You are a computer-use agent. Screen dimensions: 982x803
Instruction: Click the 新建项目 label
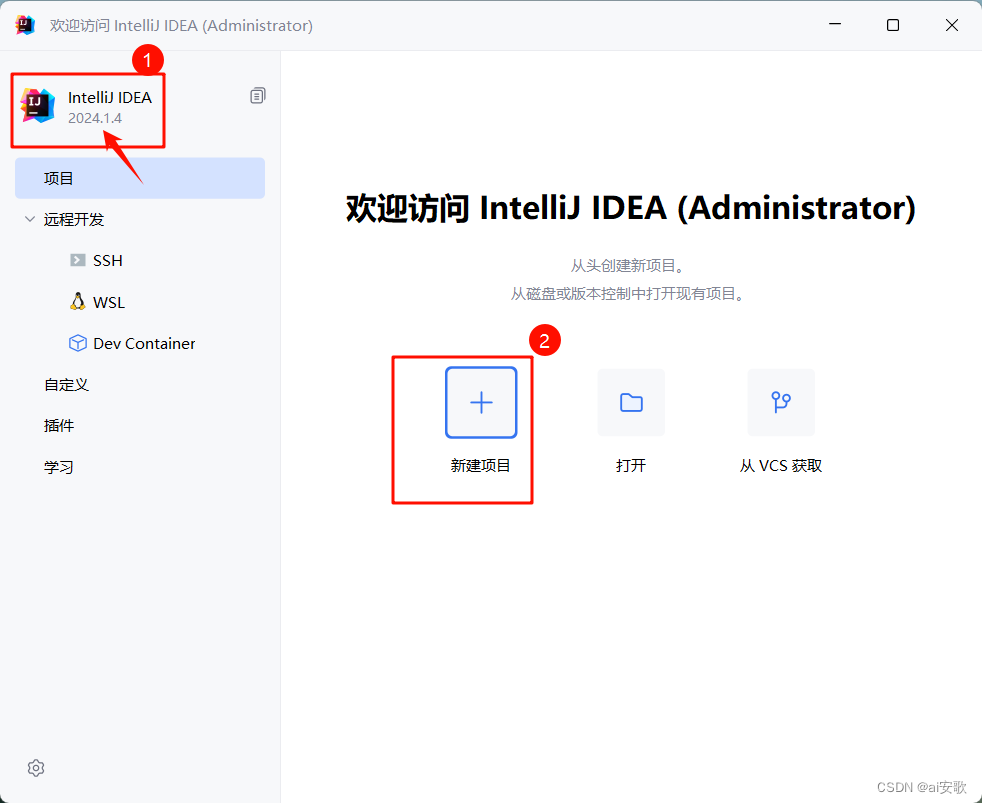[x=480, y=465]
